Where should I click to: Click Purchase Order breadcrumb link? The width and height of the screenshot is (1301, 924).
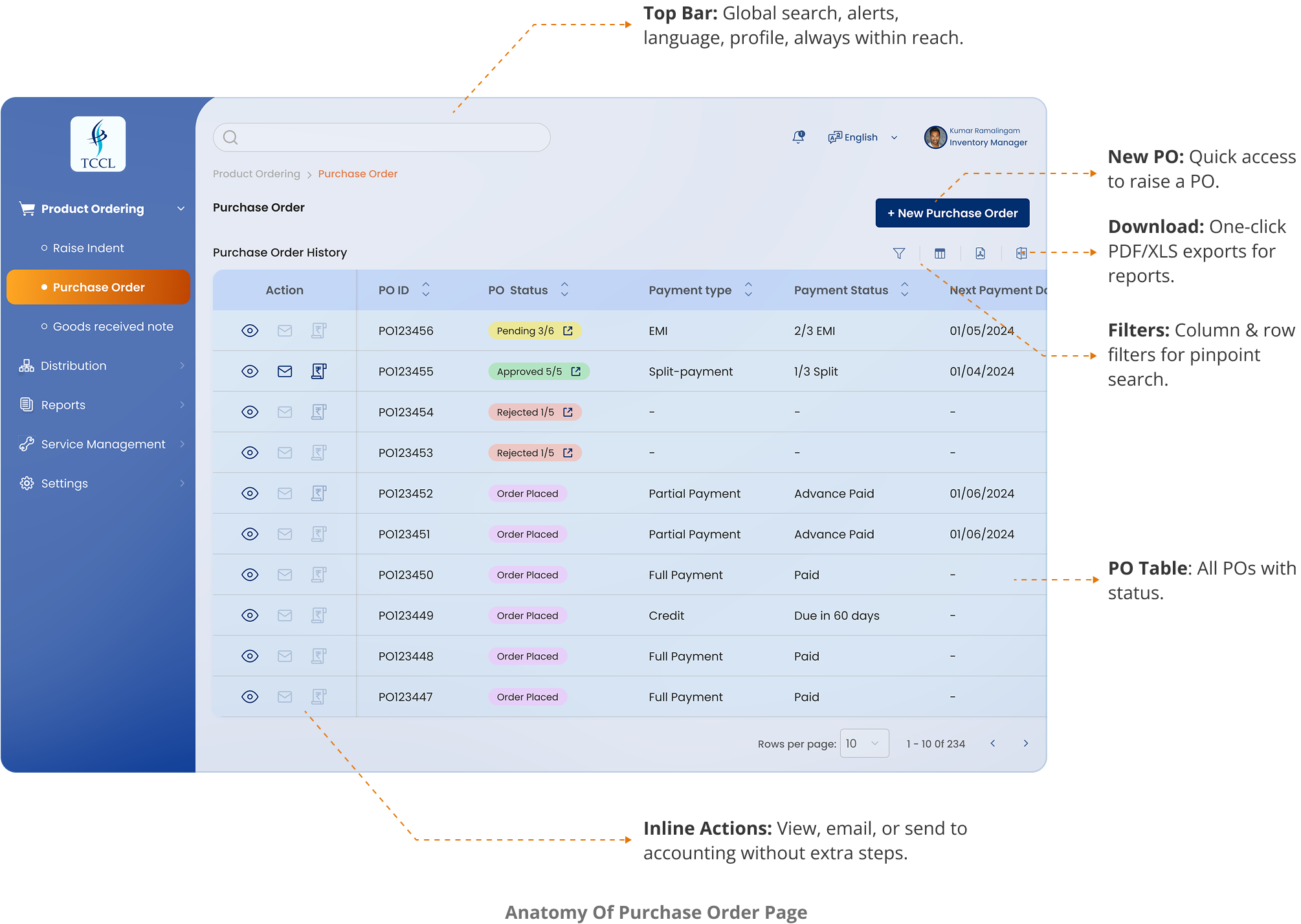click(x=357, y=173)
